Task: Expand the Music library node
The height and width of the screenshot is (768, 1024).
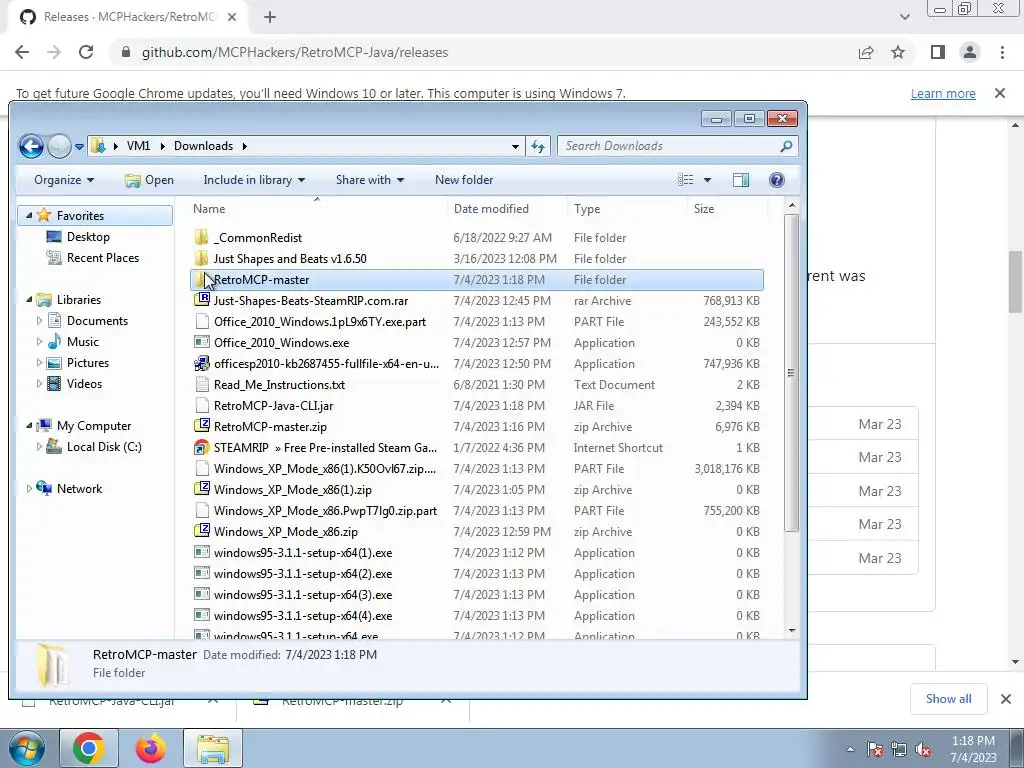Action: point(39,342)
